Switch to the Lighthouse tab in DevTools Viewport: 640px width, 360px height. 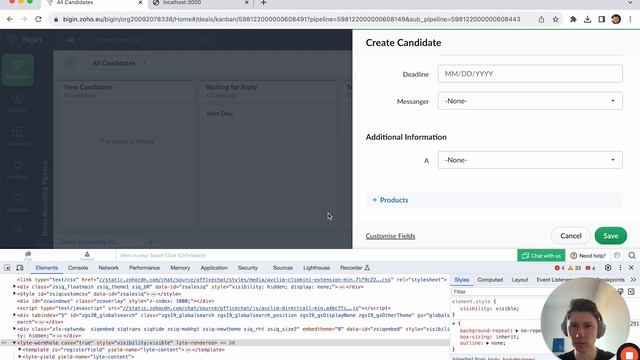pos(316,268)
